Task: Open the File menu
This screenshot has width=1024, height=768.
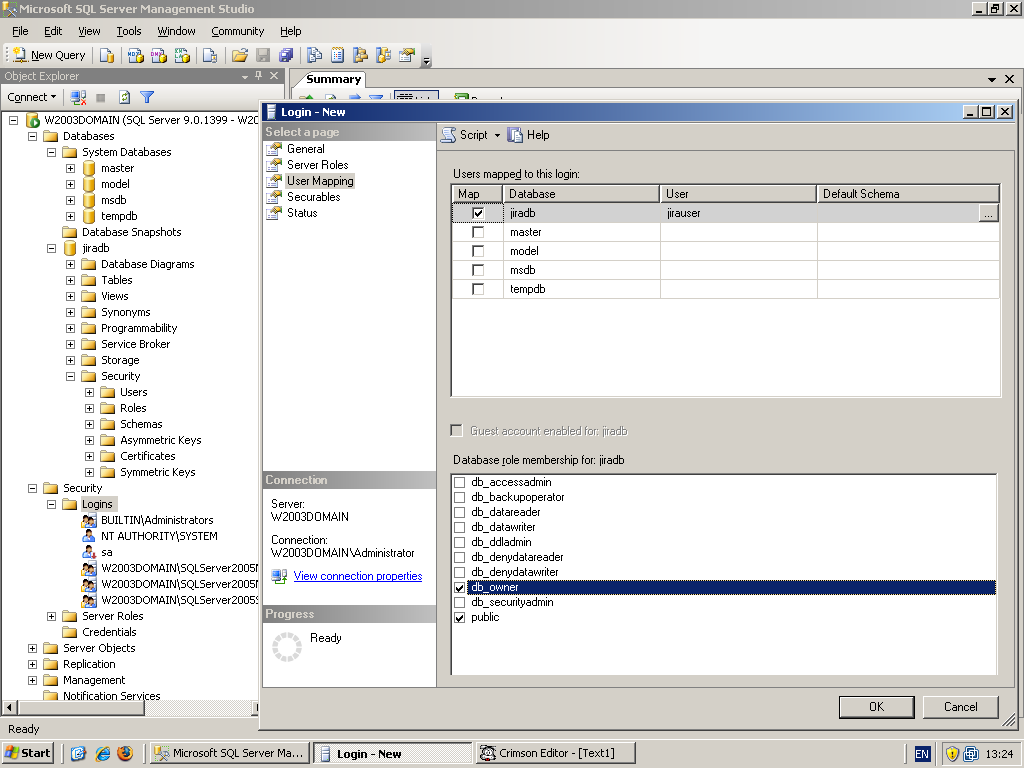Action: 20,31
